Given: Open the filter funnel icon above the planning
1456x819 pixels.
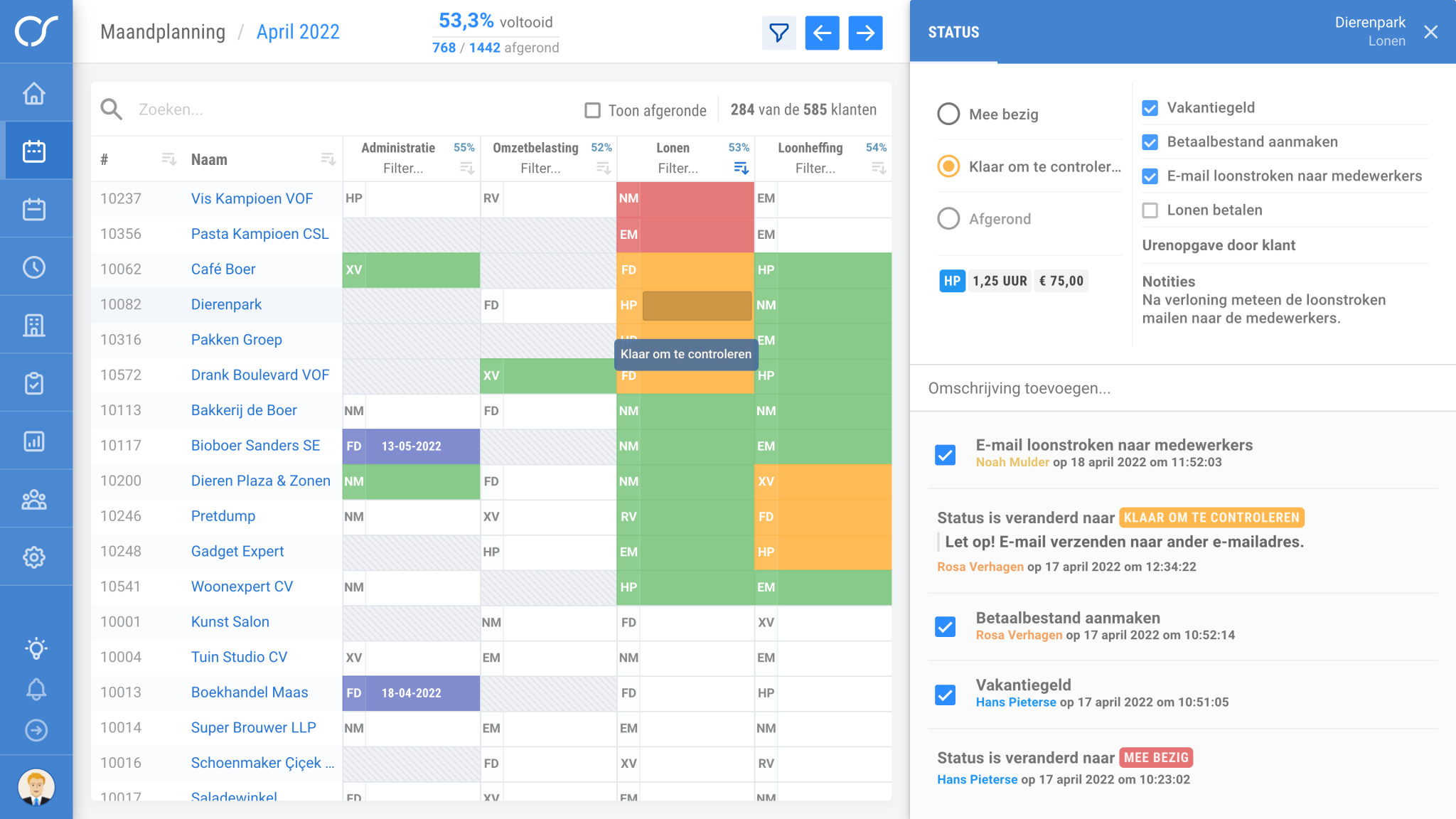Looking at the screenshot, I should pos(779,32).
